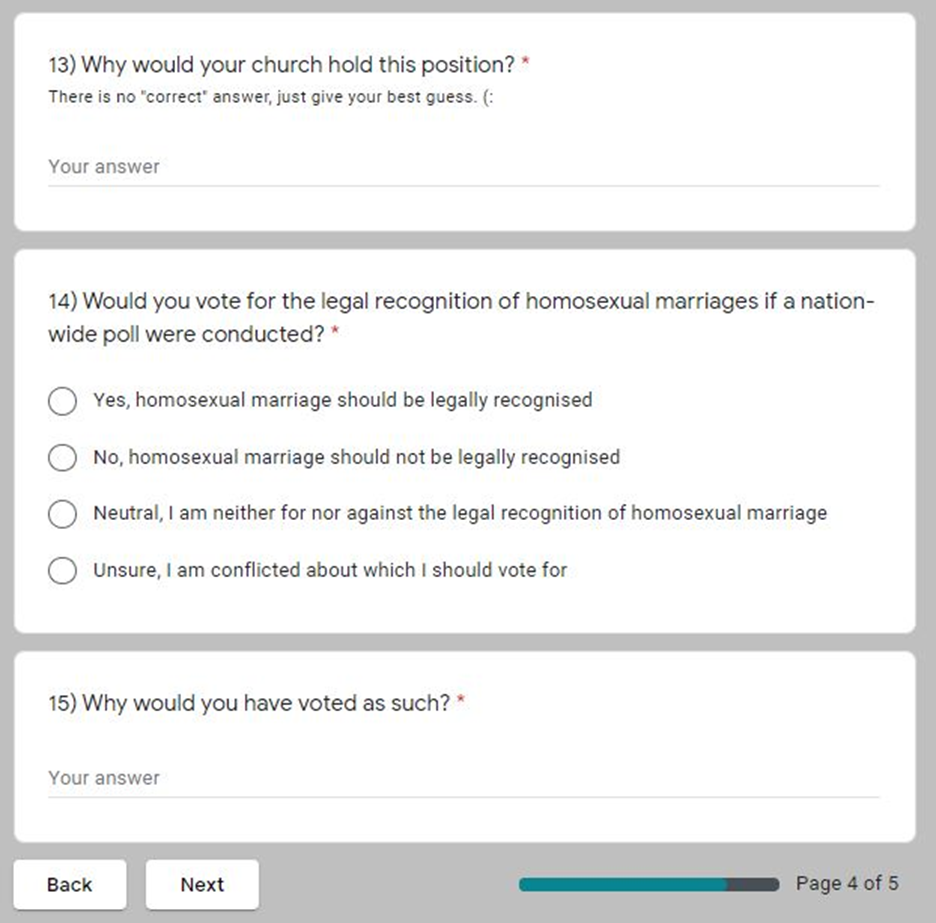Select the Unsure radio button circle
This screenshot has height=923, width=936.
(62, 571)
